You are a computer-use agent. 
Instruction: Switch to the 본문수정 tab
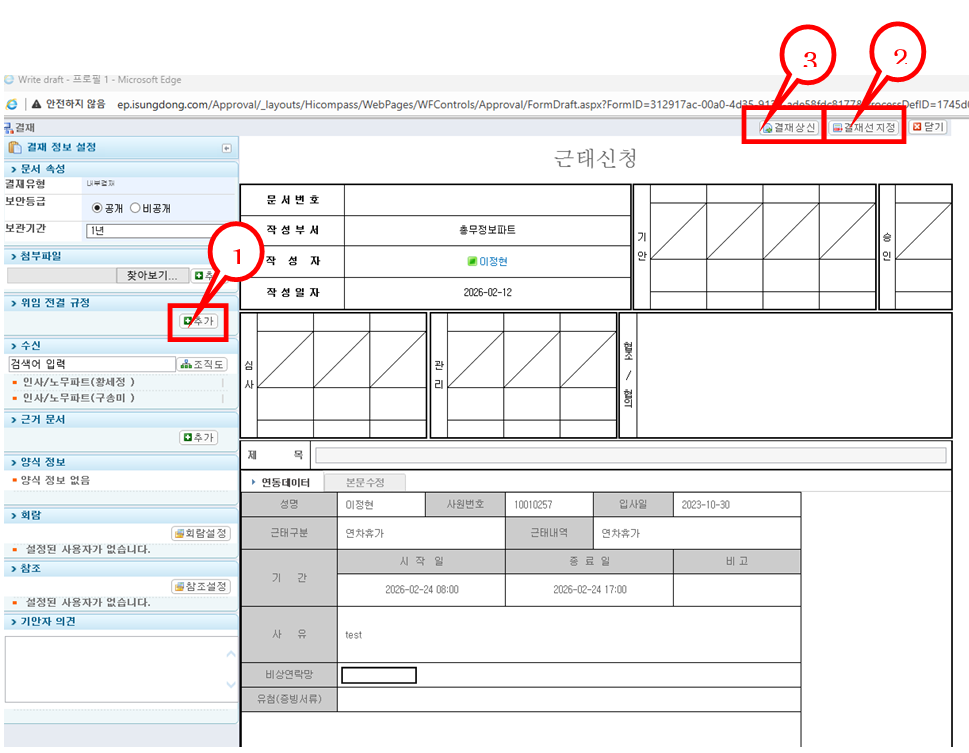(366, 481)
